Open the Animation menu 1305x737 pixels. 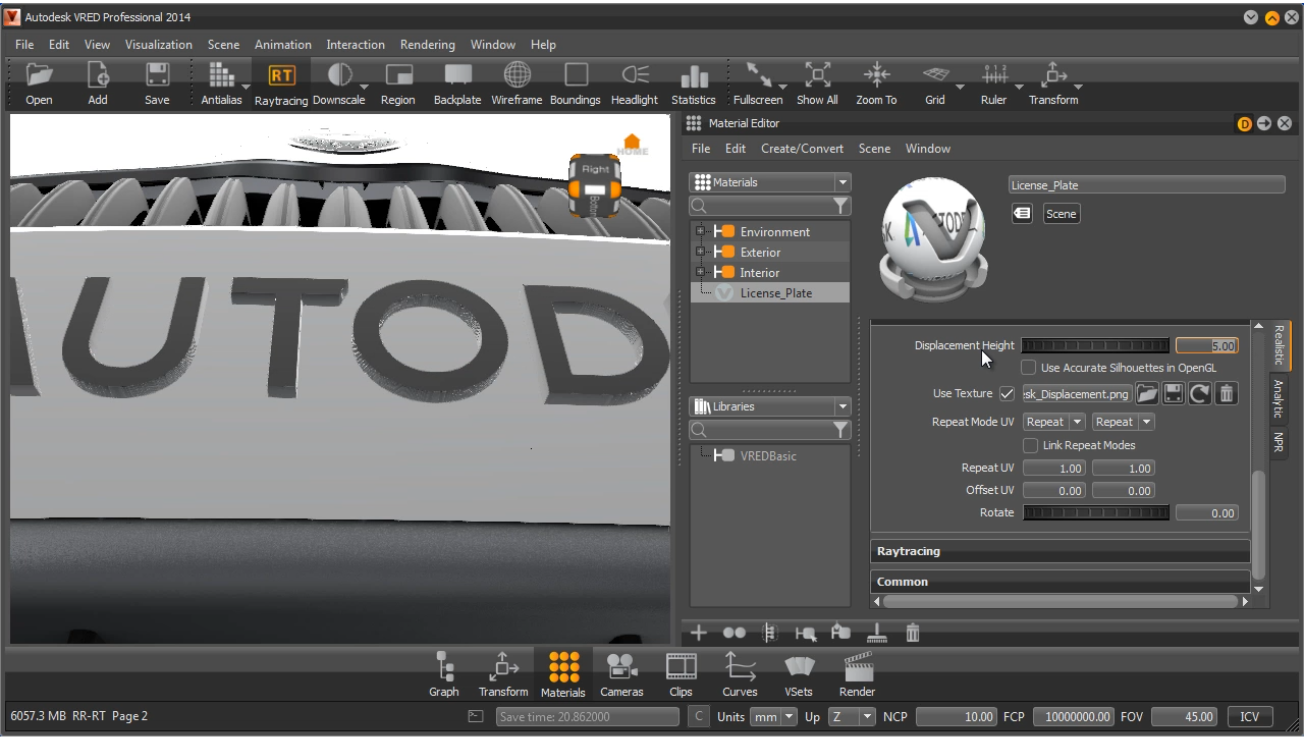coord(283,45)
